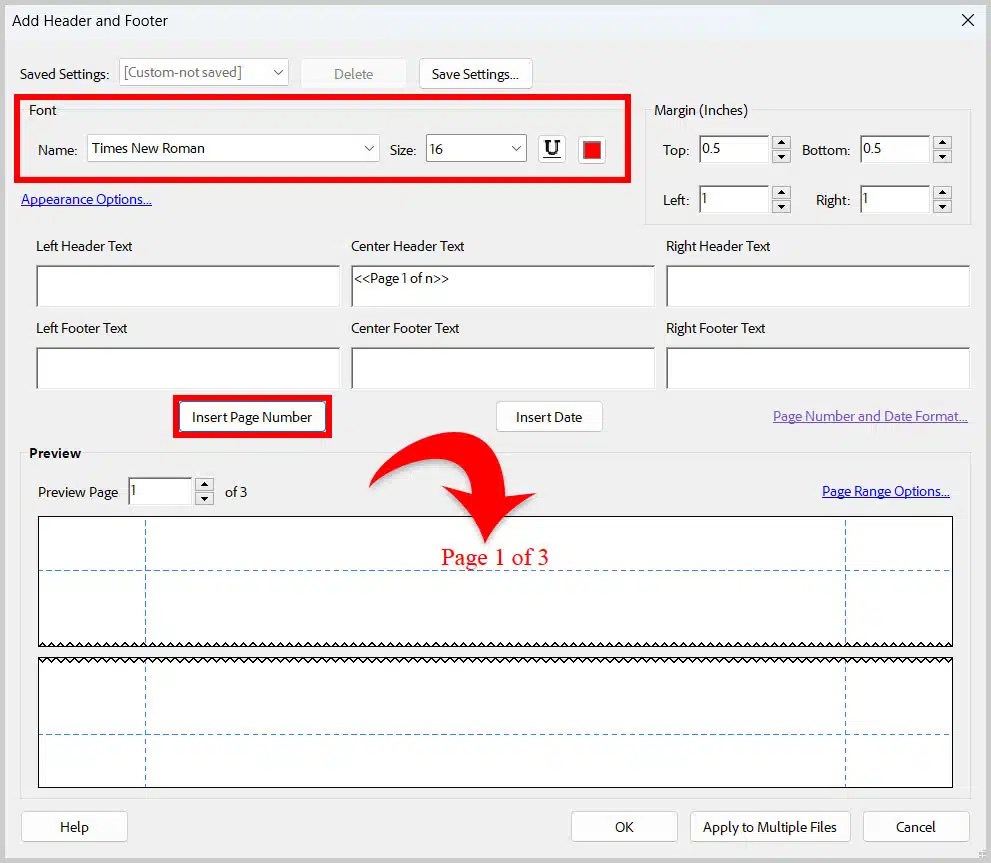
Task: Open Page Number and Date Format settings
Action: [869, 416]
